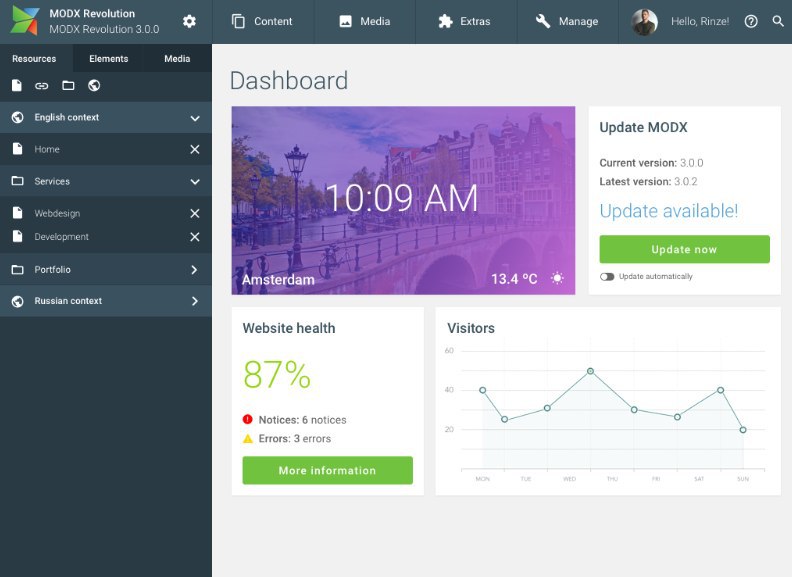
Task: Click Current version 3.0.0 text
Action: pos(651,163)
